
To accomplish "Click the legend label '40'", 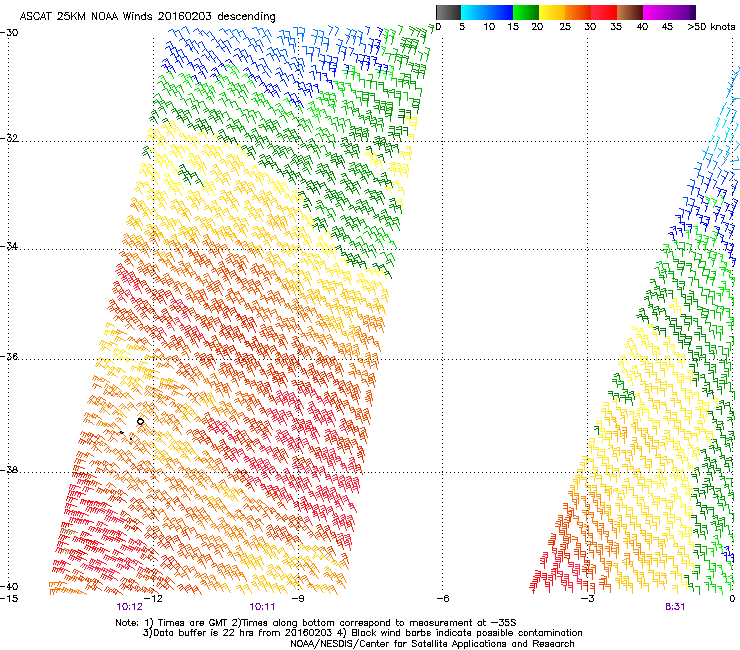I will pyautogui.click(x=642, y=27).
